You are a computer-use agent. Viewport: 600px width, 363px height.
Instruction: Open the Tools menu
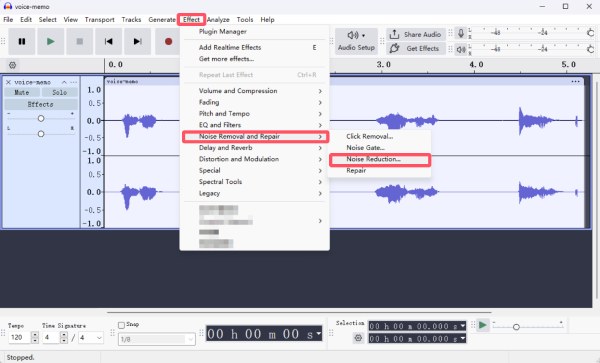(245, 20)
